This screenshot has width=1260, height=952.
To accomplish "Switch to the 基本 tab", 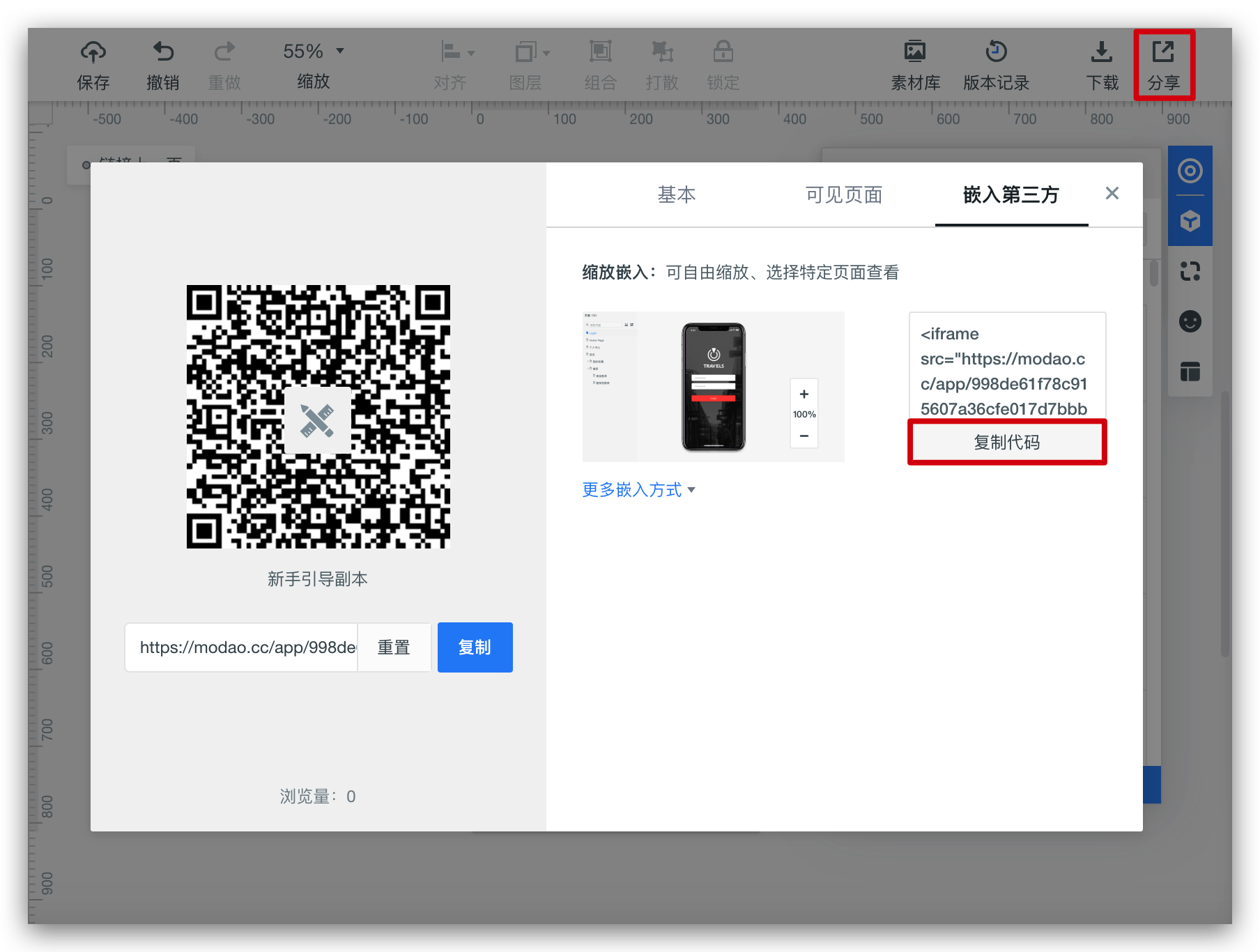I will 677,194.
